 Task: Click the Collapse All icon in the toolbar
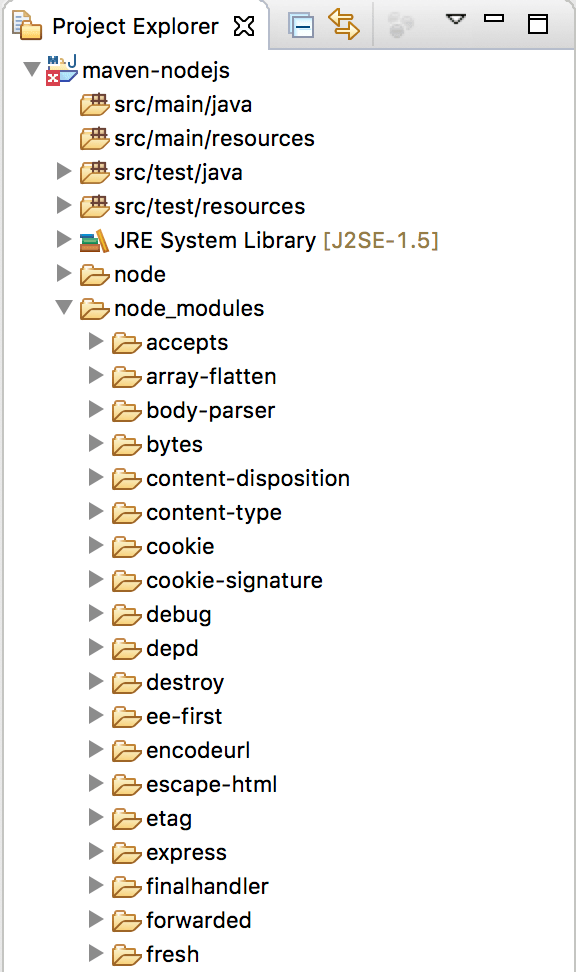point(301,26)
